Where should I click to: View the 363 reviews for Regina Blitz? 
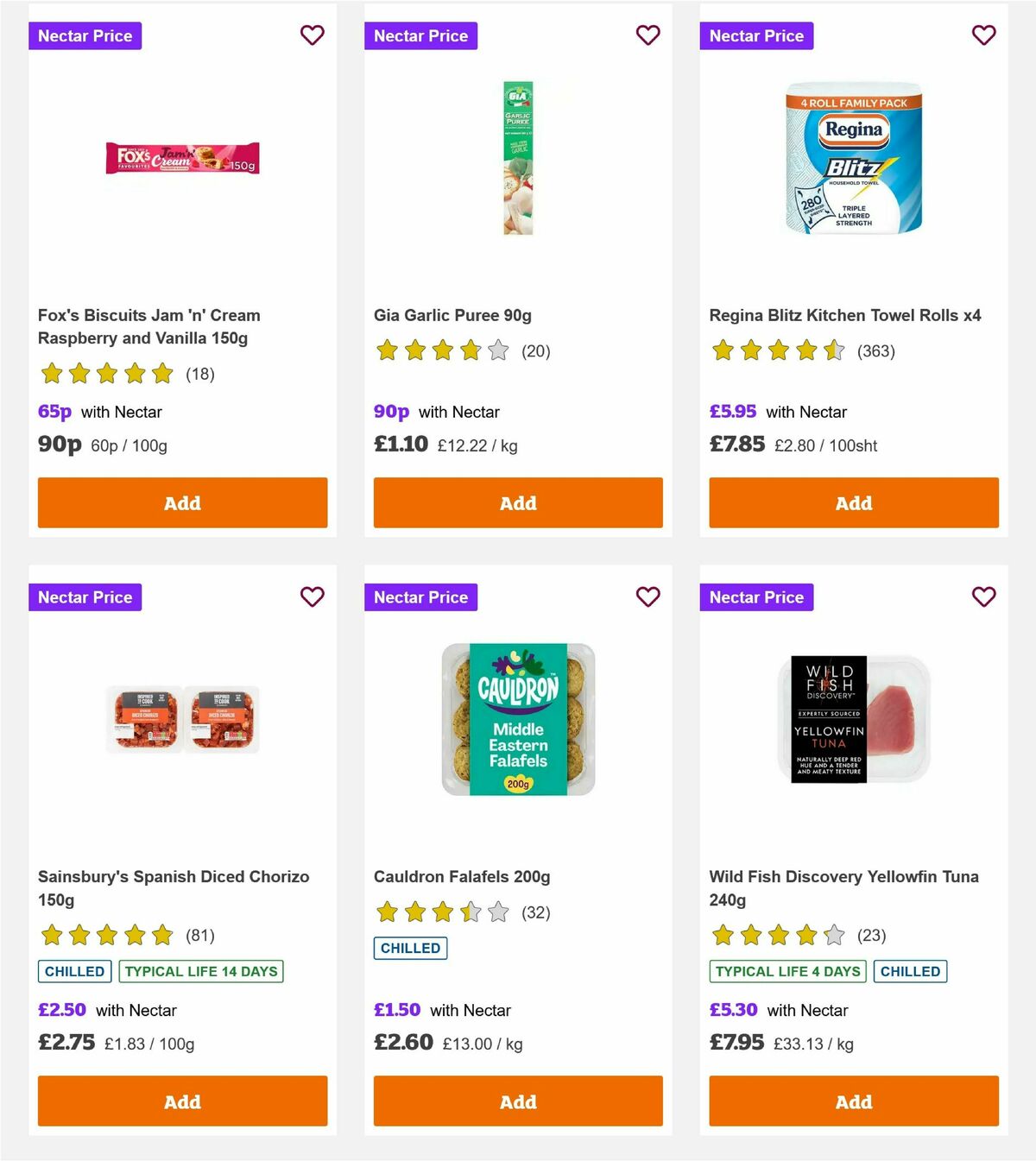[876, 351]
